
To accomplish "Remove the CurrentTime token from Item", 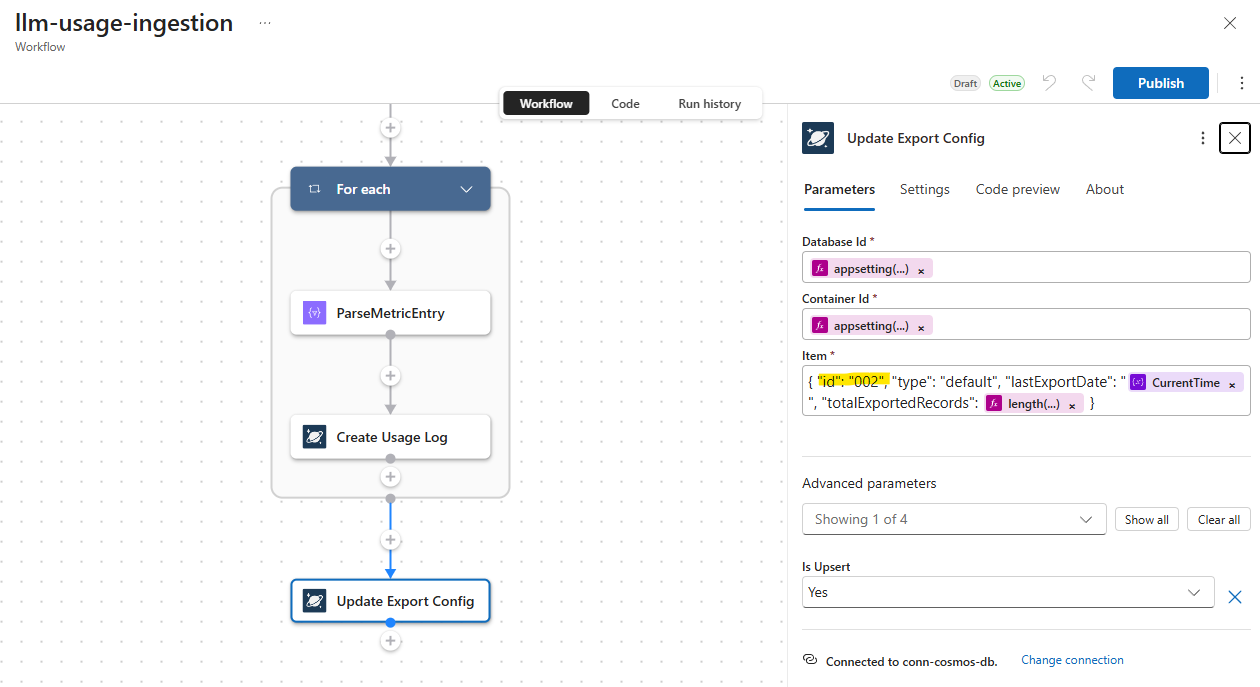I will (x=1232, y=384).
